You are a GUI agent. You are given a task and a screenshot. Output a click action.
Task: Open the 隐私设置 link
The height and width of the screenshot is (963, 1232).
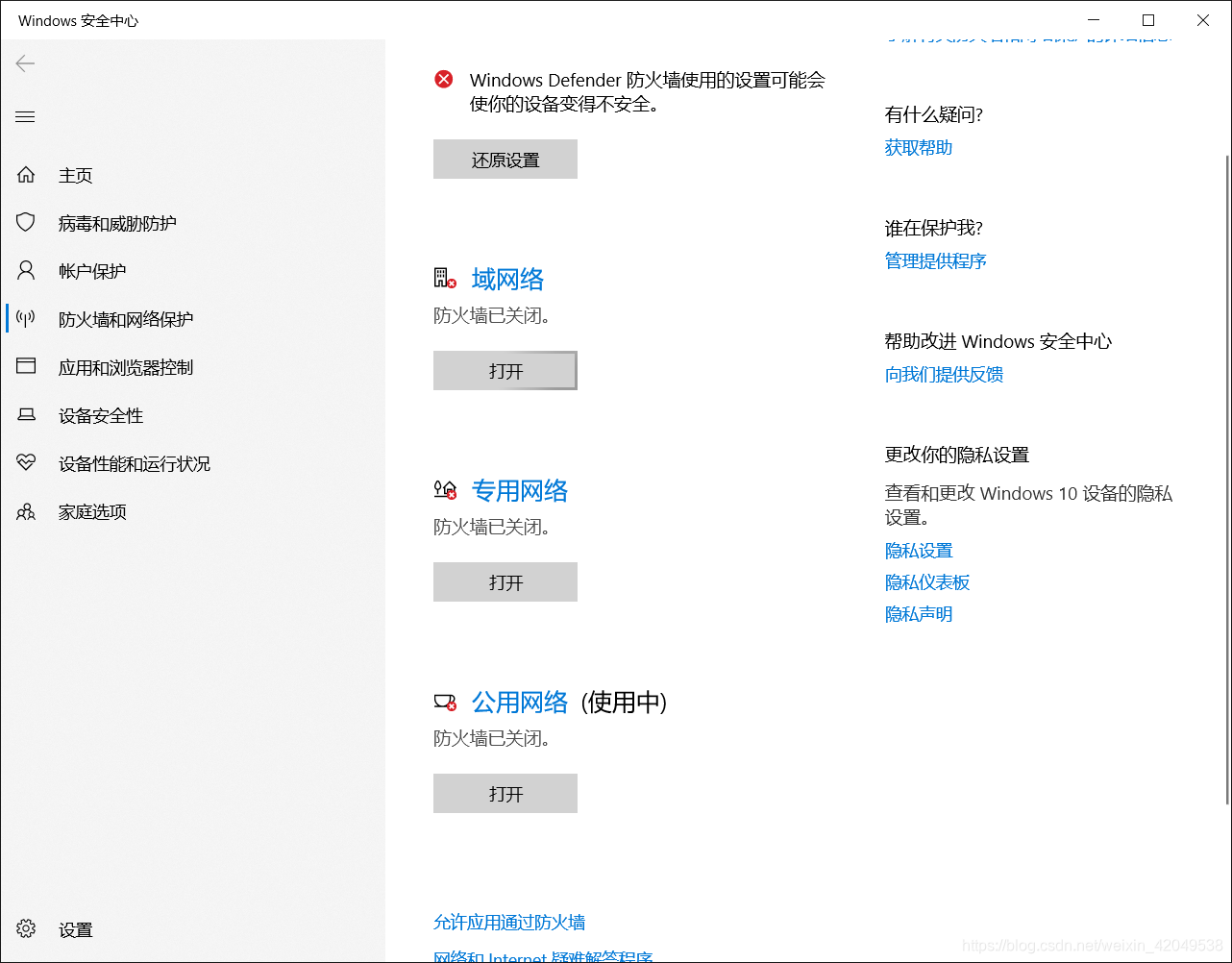pos(919,551)
